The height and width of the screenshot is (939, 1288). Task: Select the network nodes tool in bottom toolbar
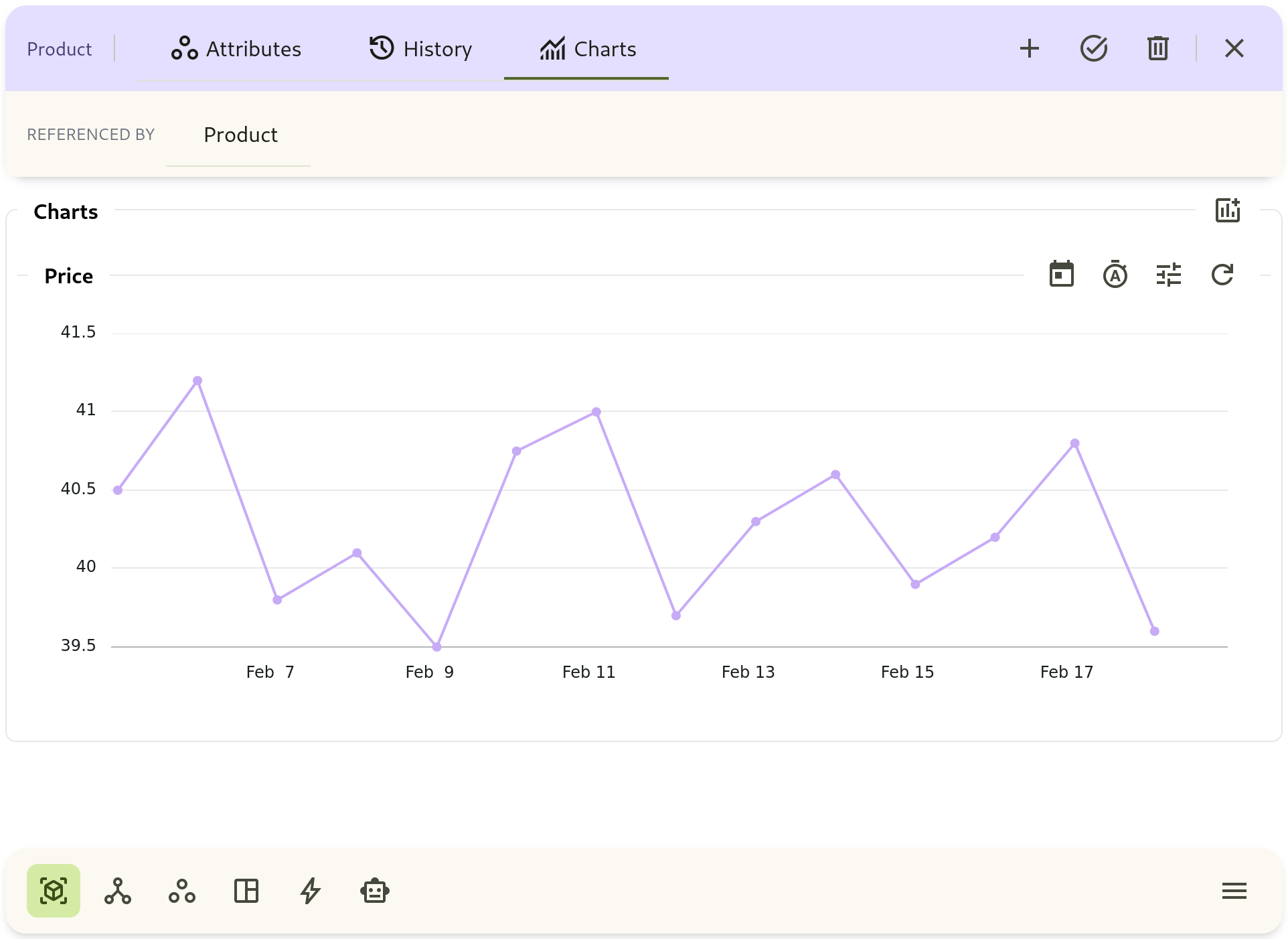pos(181,891)
